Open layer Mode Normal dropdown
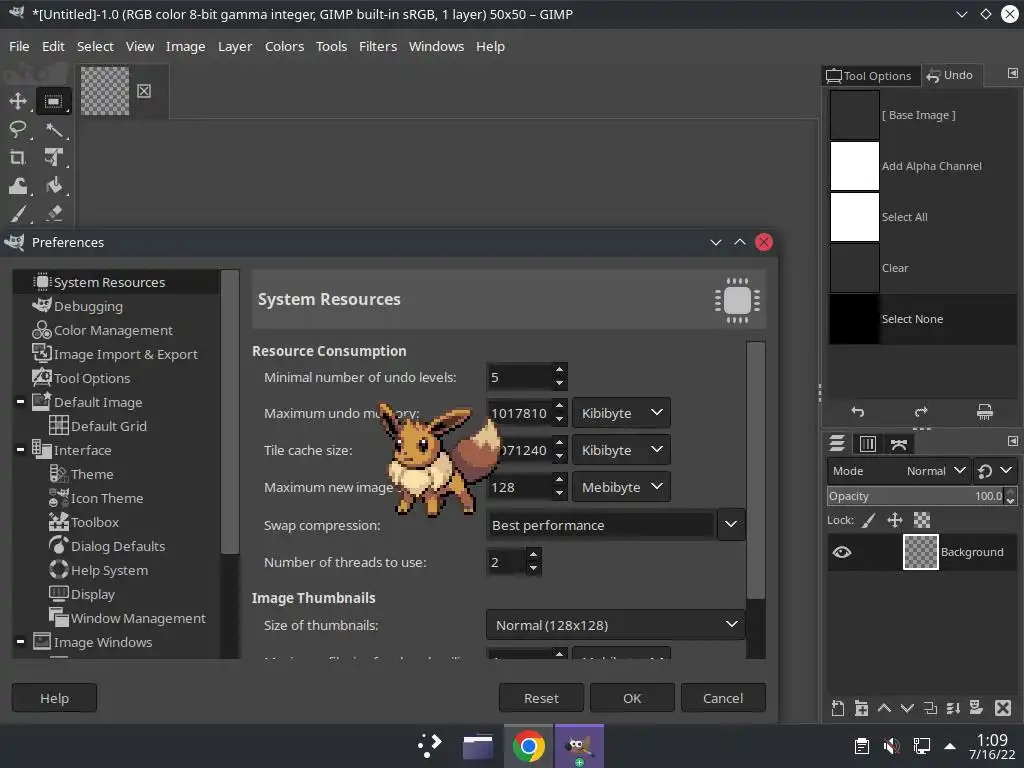Image resolution: width=1024 pixels, height=768 pixels. [x=898, y=471]
